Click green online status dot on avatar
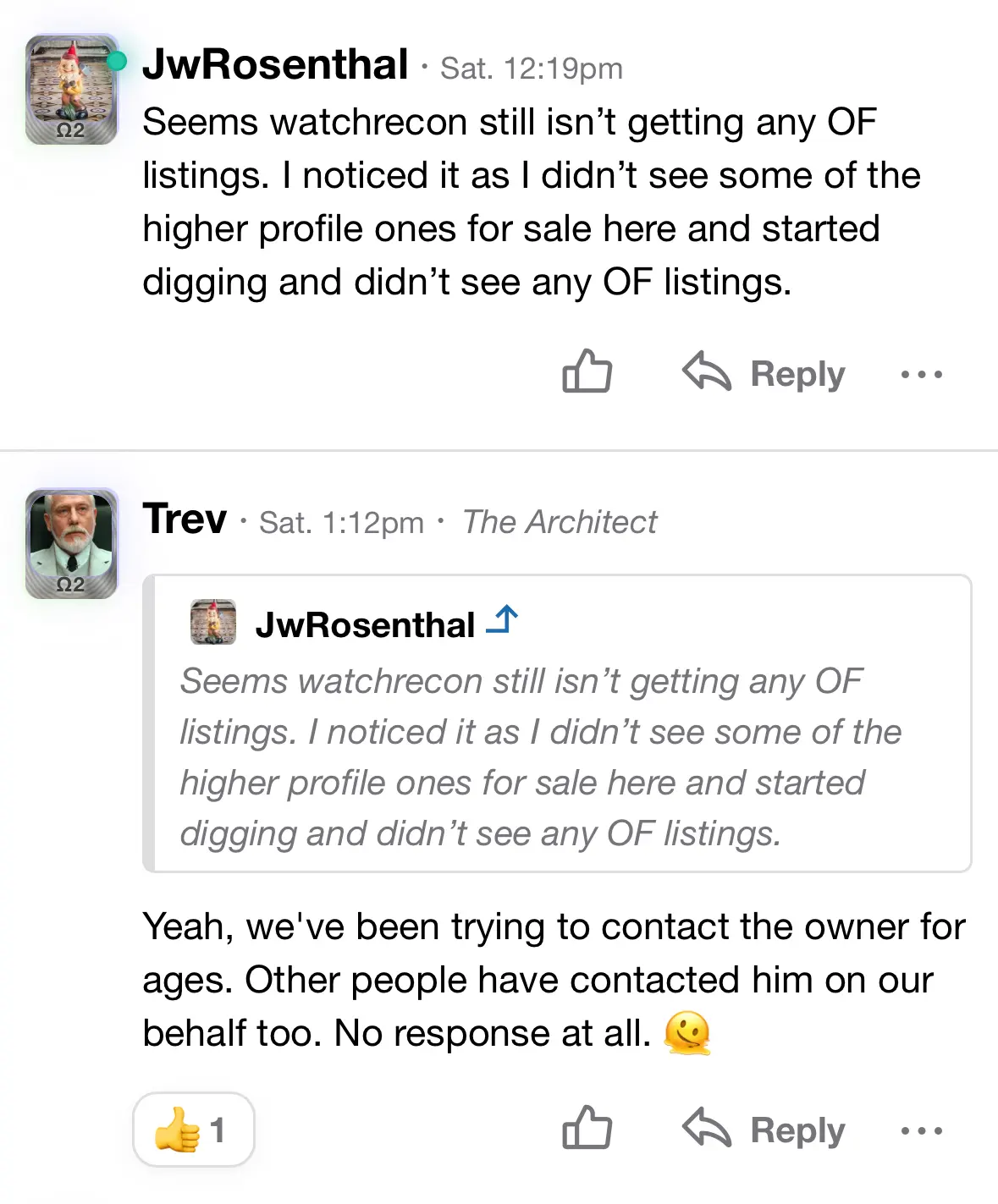This screenshot has width=998, height=1204. pos(117,61)
